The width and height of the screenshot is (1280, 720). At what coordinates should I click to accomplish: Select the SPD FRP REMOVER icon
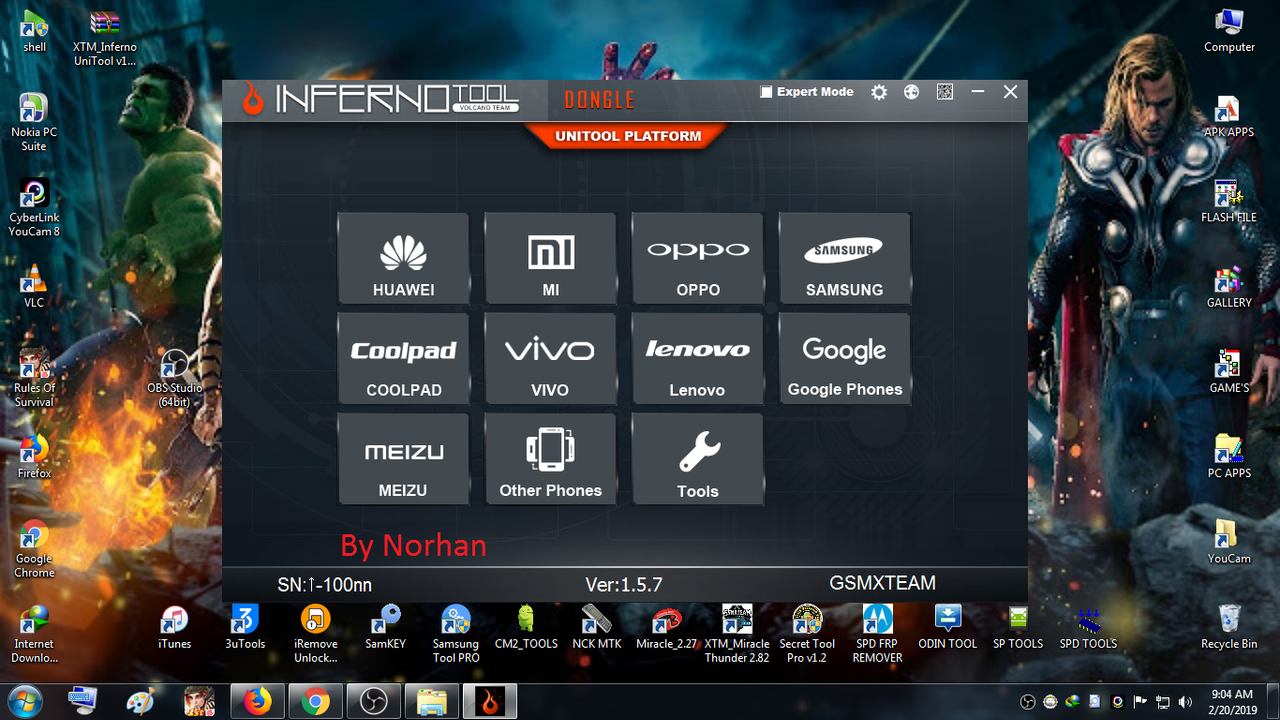tap(878, 634)
